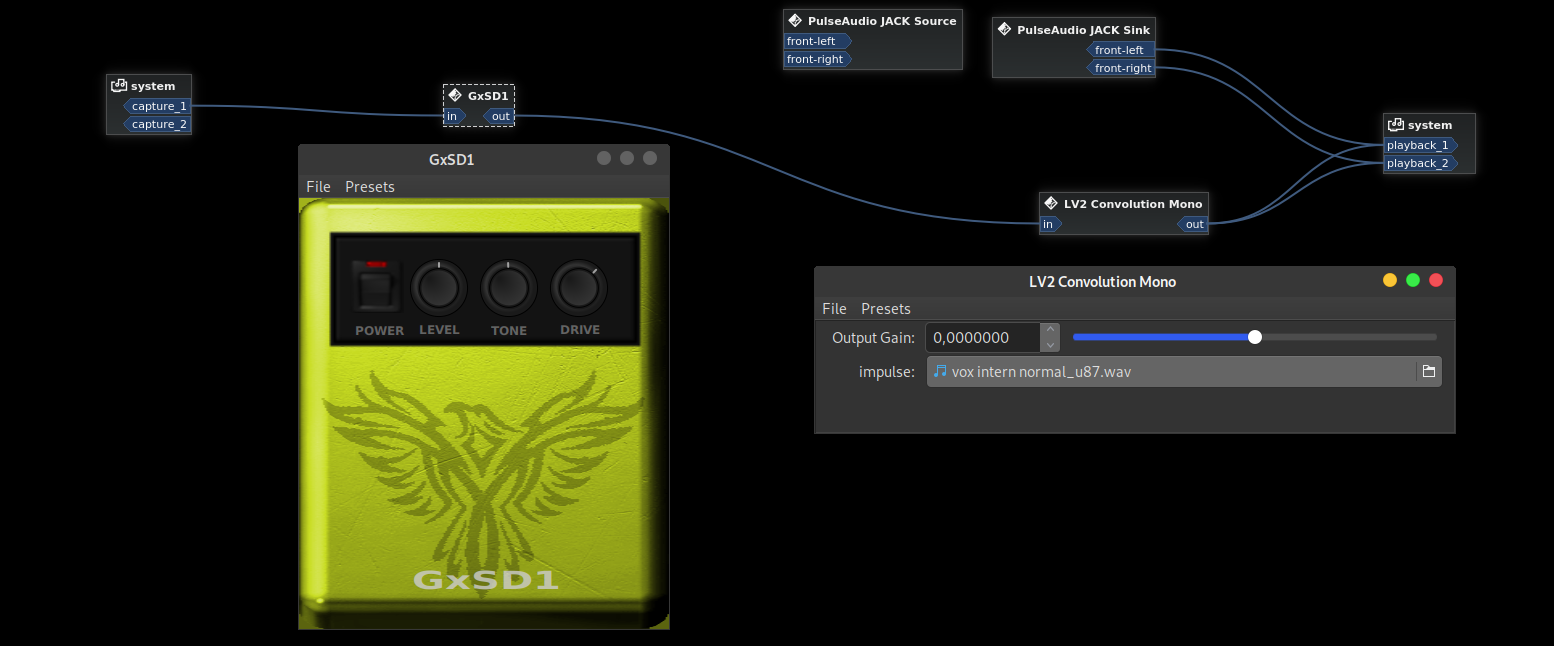The image size is (1554, 646).
Task: Click the Output Gain value field
Action: (x=983, y=338)
